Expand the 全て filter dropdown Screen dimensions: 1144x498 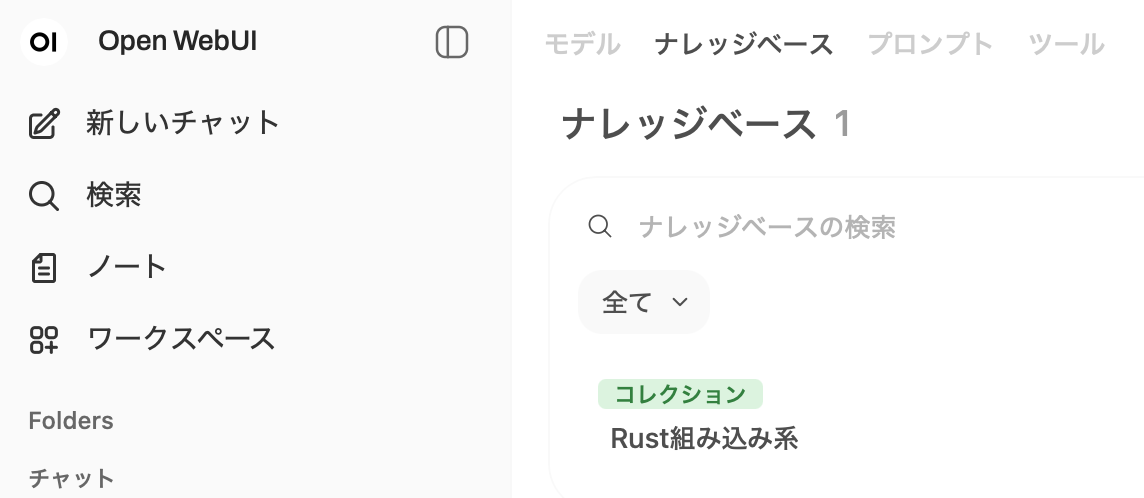tap(644, 302)
